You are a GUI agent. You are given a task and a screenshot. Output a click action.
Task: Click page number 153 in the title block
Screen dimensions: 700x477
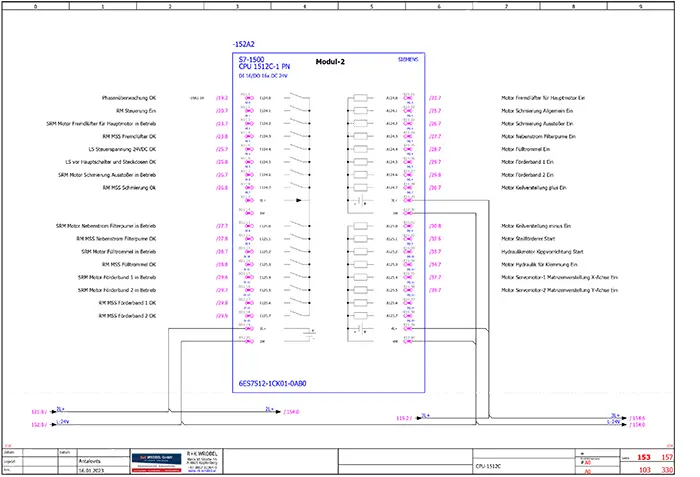[630, 457]
